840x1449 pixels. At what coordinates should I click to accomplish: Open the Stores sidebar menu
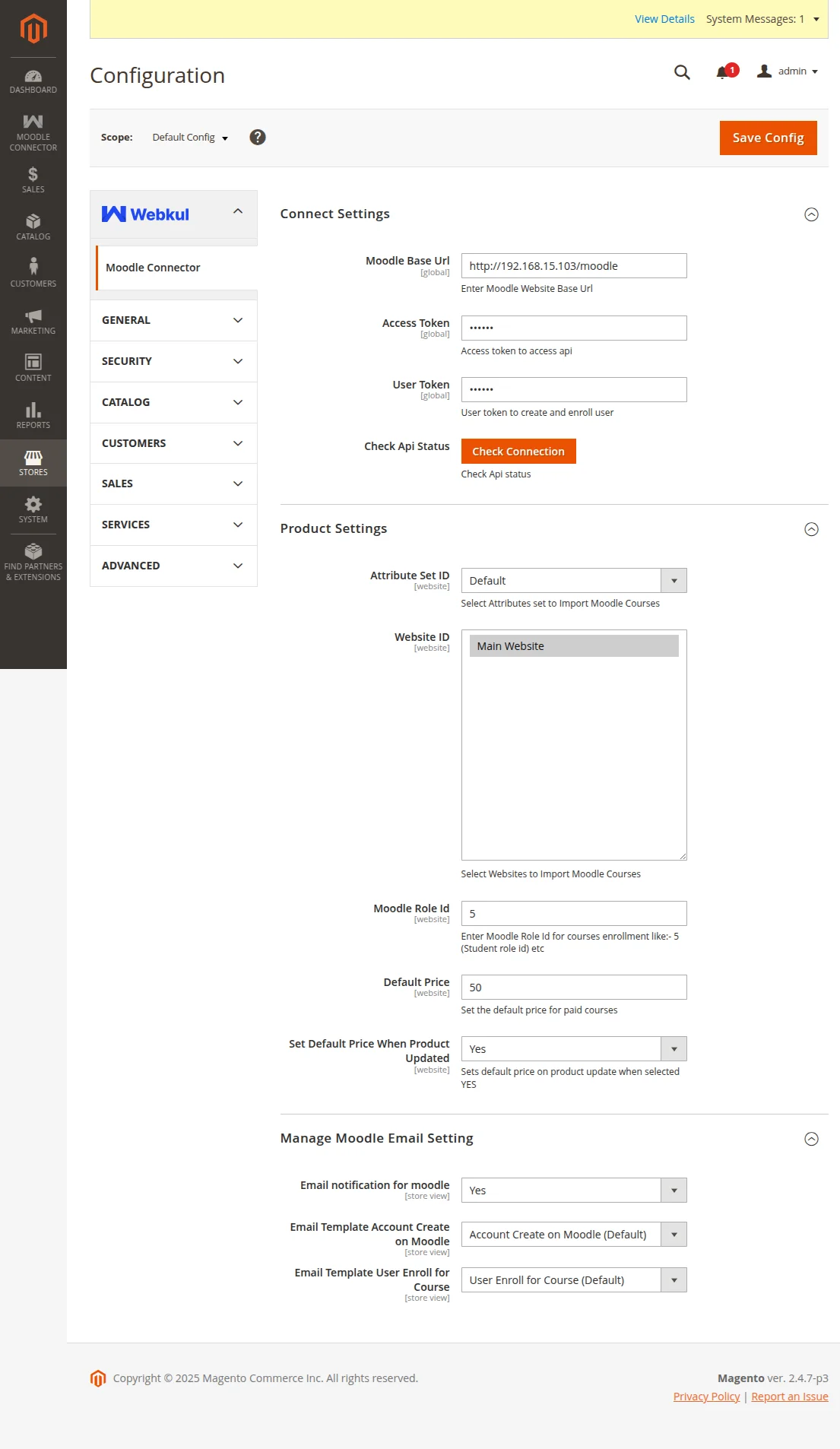tap(33, 463)
